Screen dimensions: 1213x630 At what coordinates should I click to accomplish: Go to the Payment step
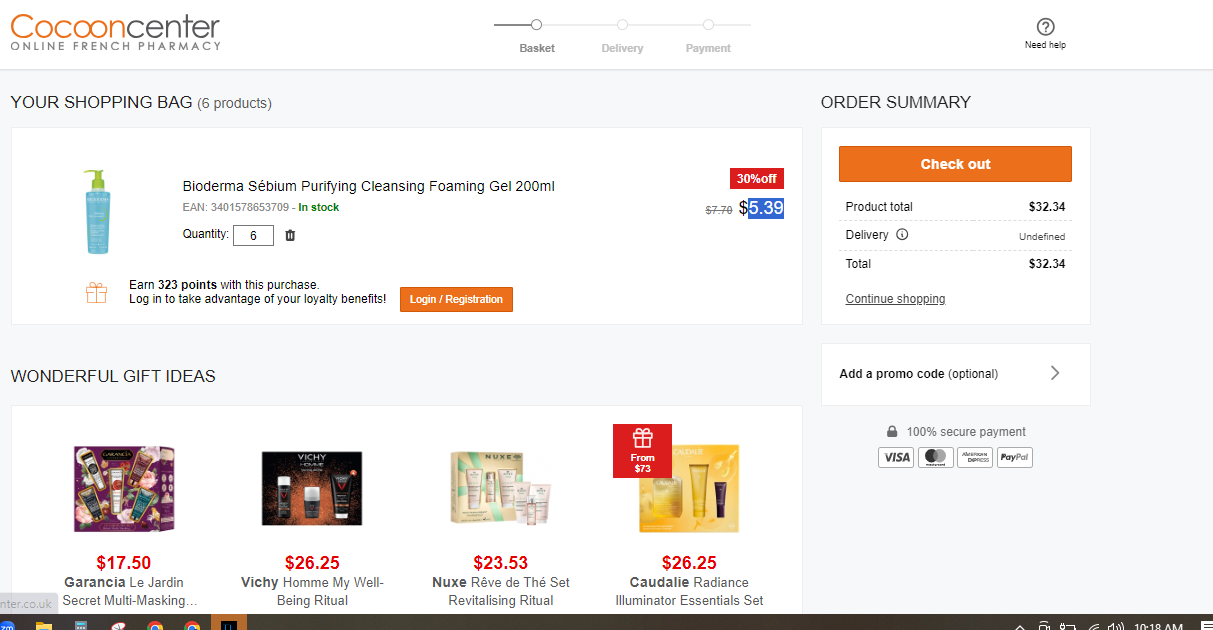[708, 48]
